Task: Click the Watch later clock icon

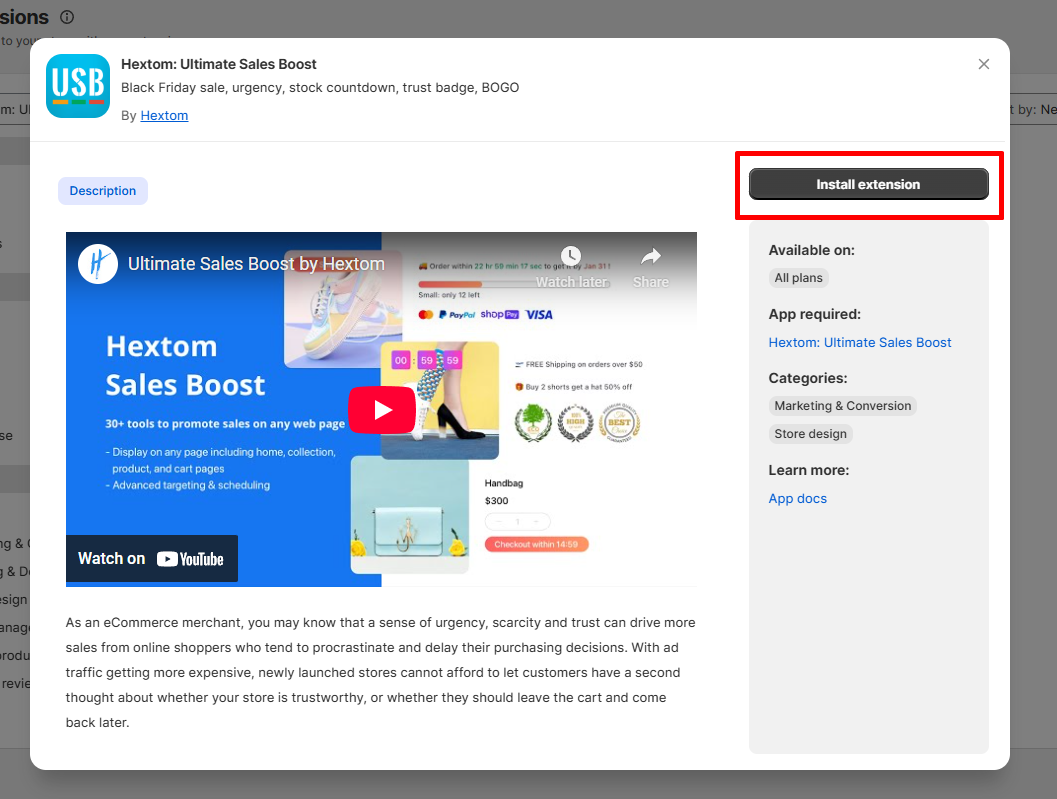Action: (x=571, y=257)
